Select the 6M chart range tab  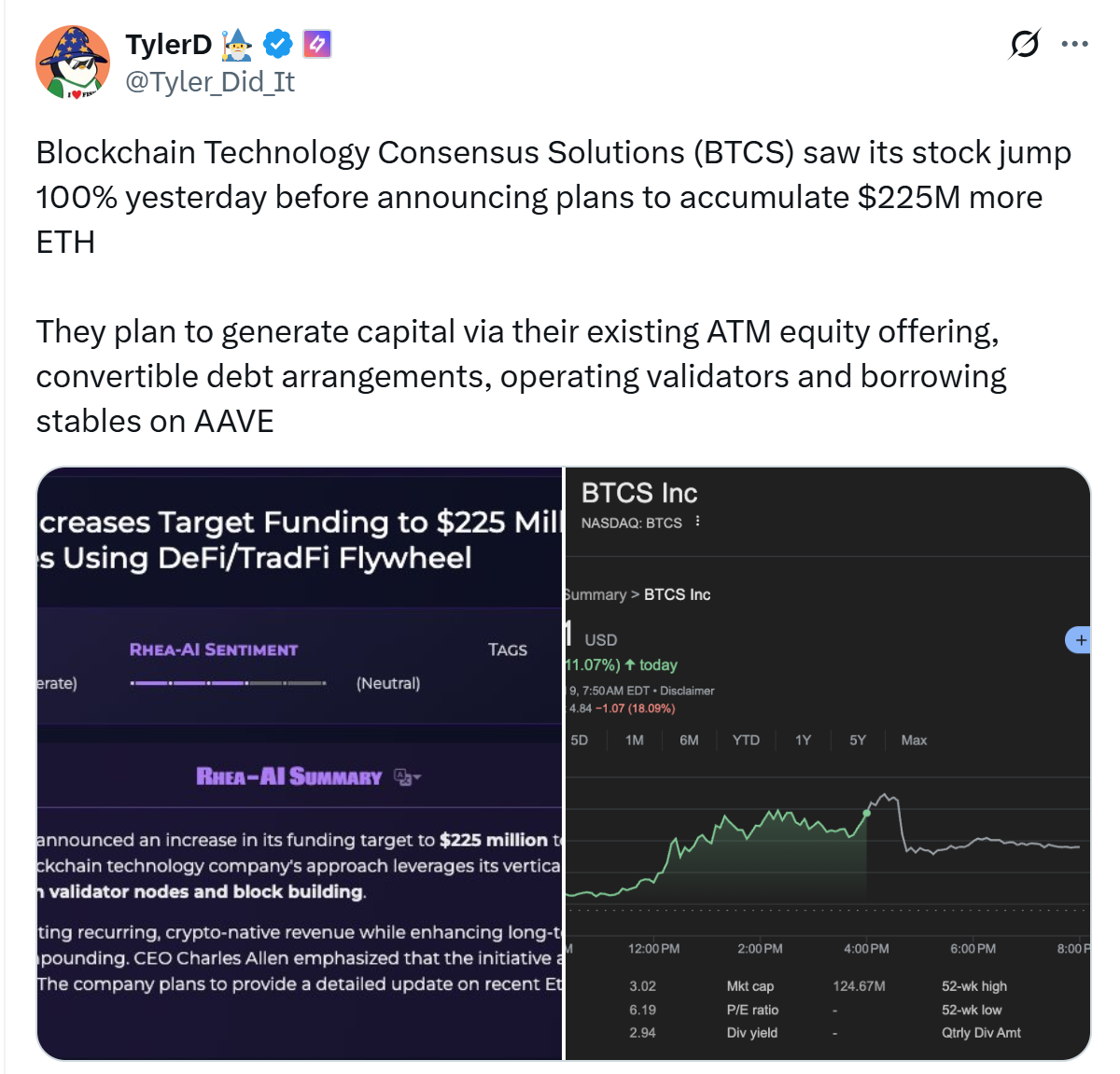[x=689, y=740]
